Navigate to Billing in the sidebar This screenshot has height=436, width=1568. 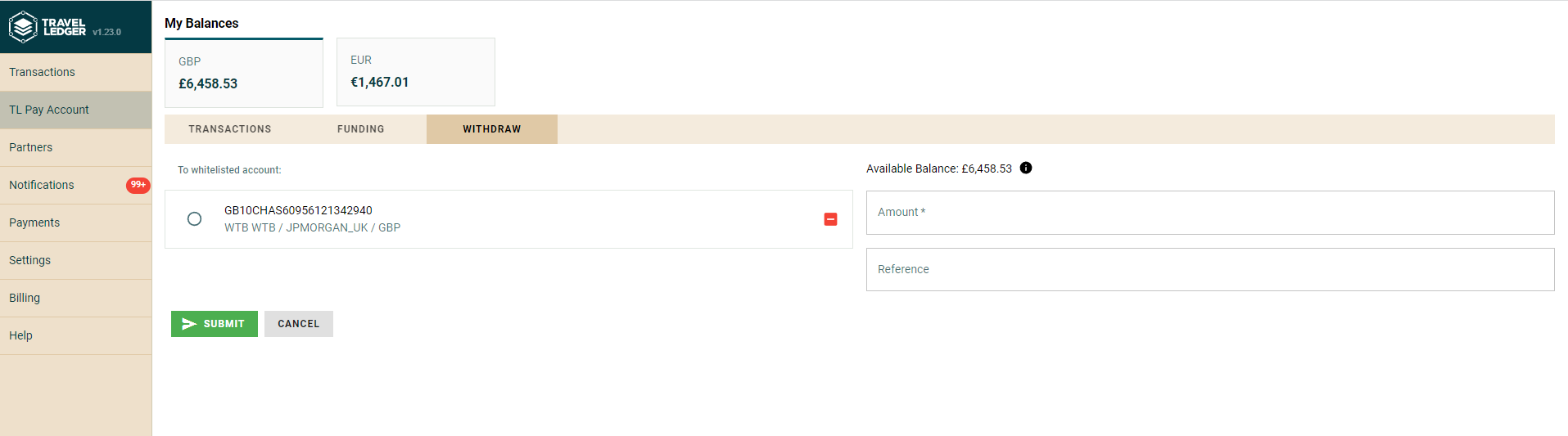click(25, 298)
